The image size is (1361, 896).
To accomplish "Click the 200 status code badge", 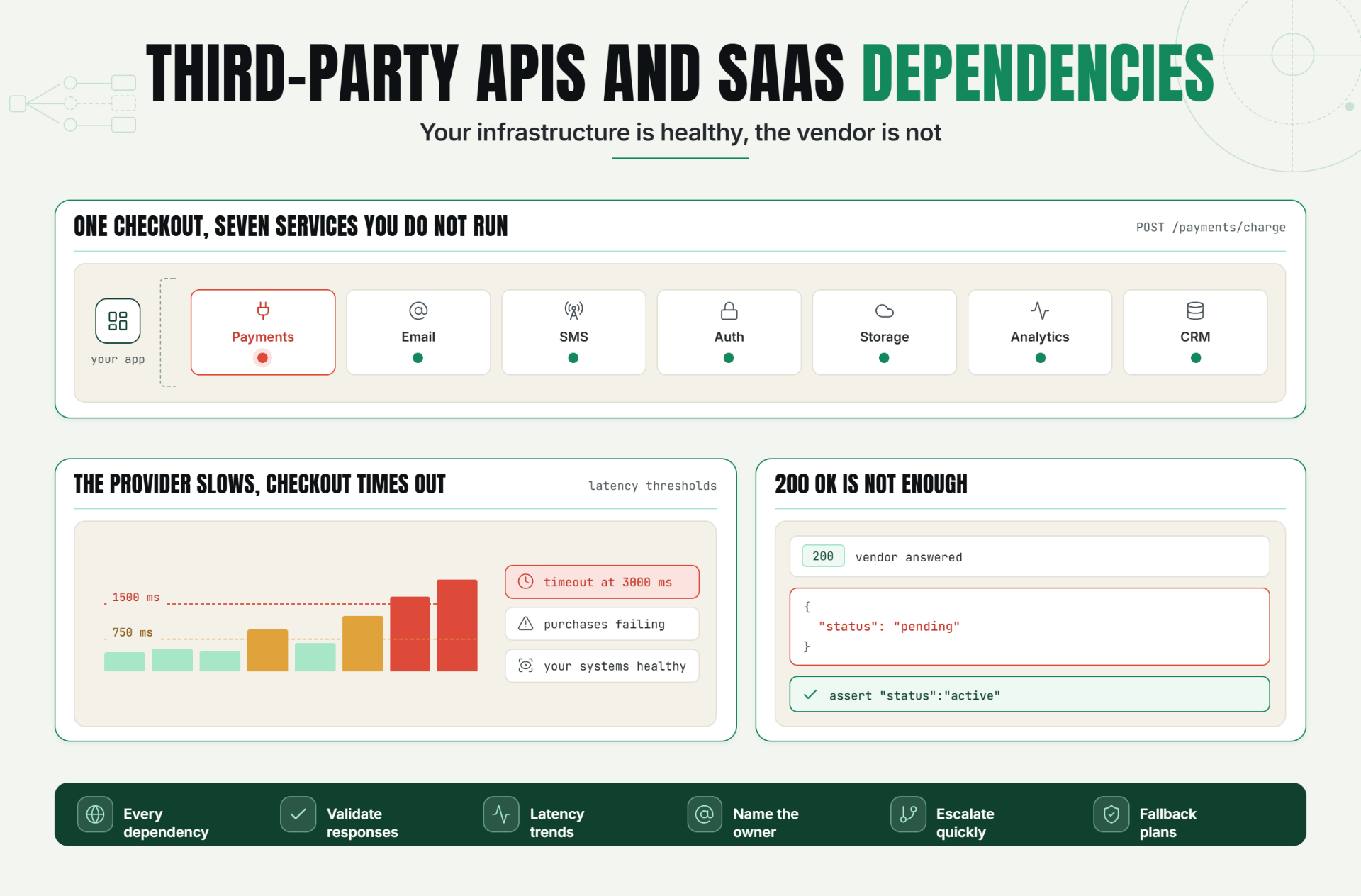I will click(x=823, y=556).
